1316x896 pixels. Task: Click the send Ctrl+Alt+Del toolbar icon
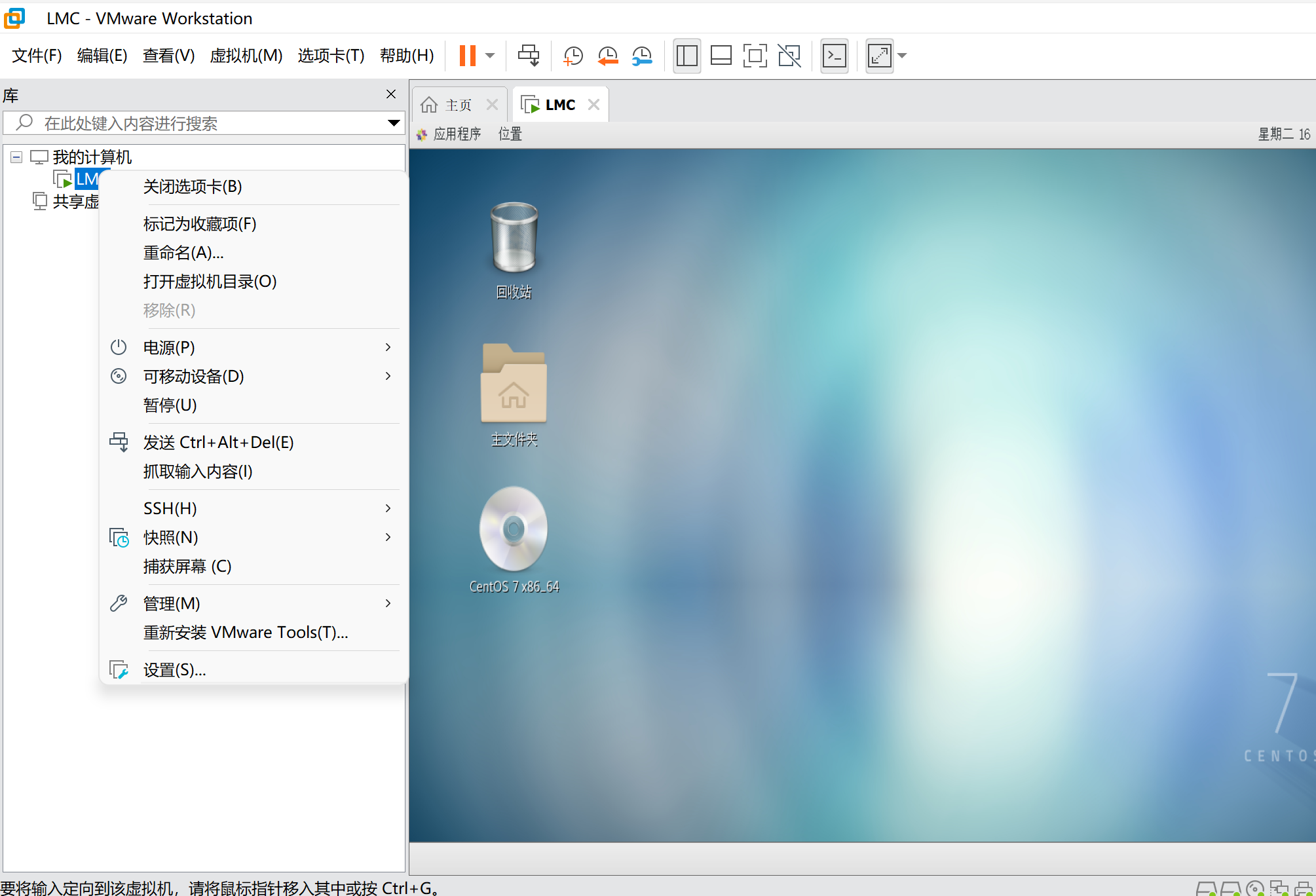click(x=529, y=56)
